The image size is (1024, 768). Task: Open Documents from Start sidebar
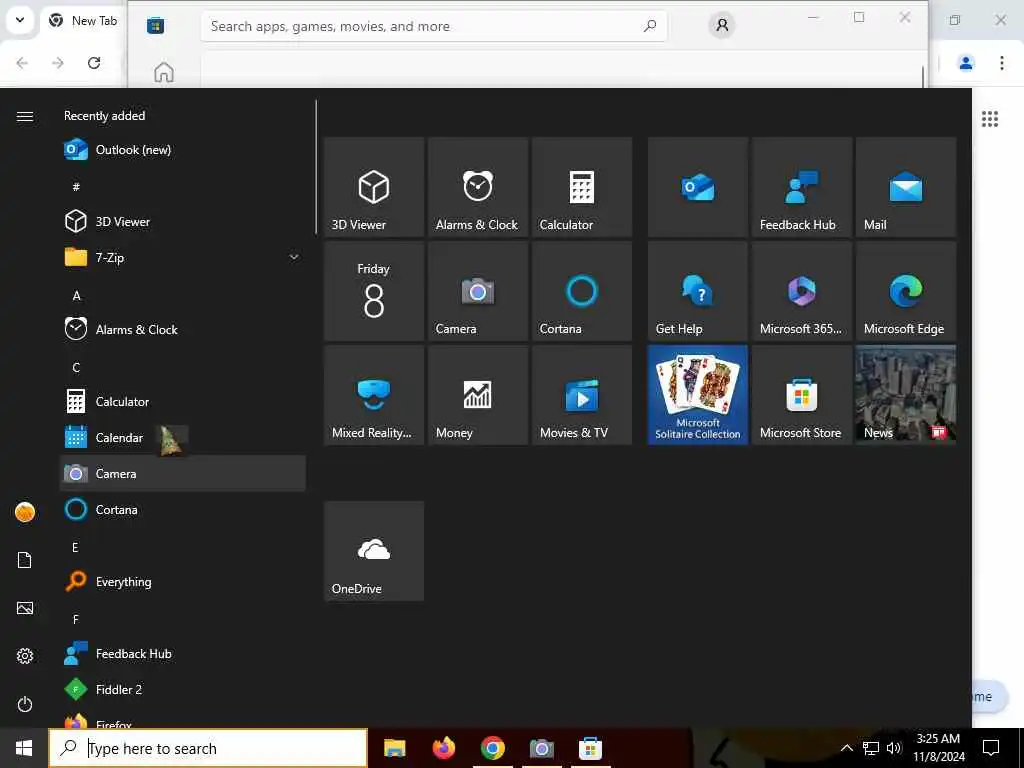coord(25,560)
